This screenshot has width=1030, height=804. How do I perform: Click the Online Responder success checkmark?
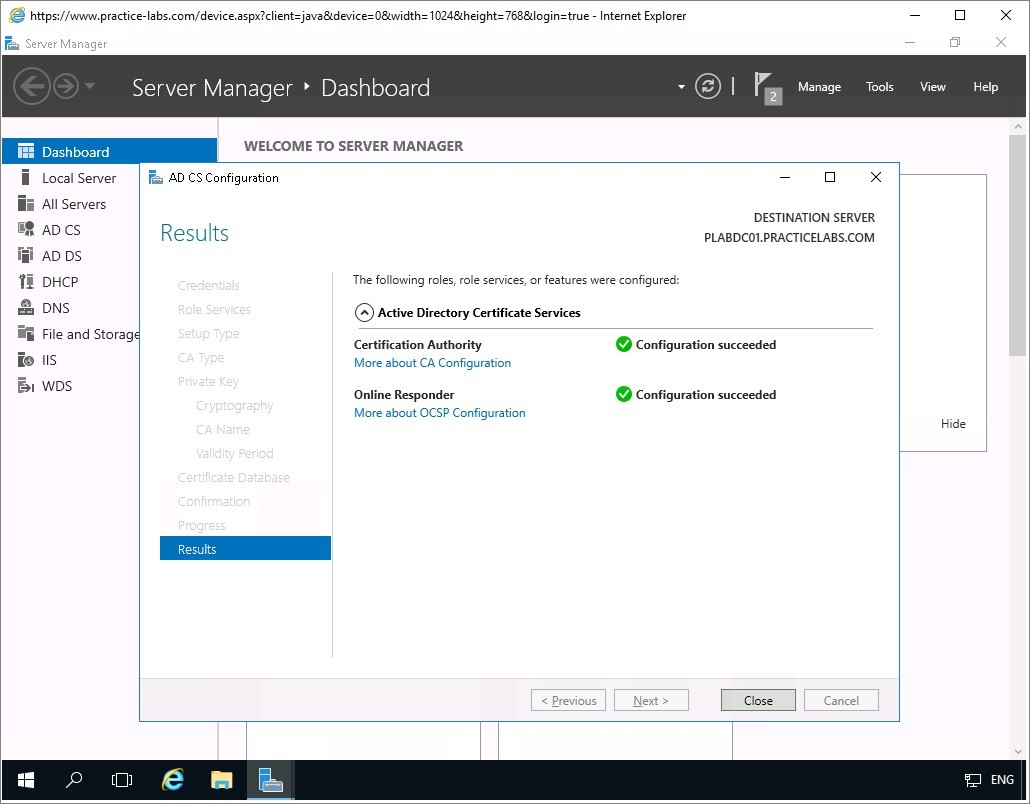click(x=623, y=394)
